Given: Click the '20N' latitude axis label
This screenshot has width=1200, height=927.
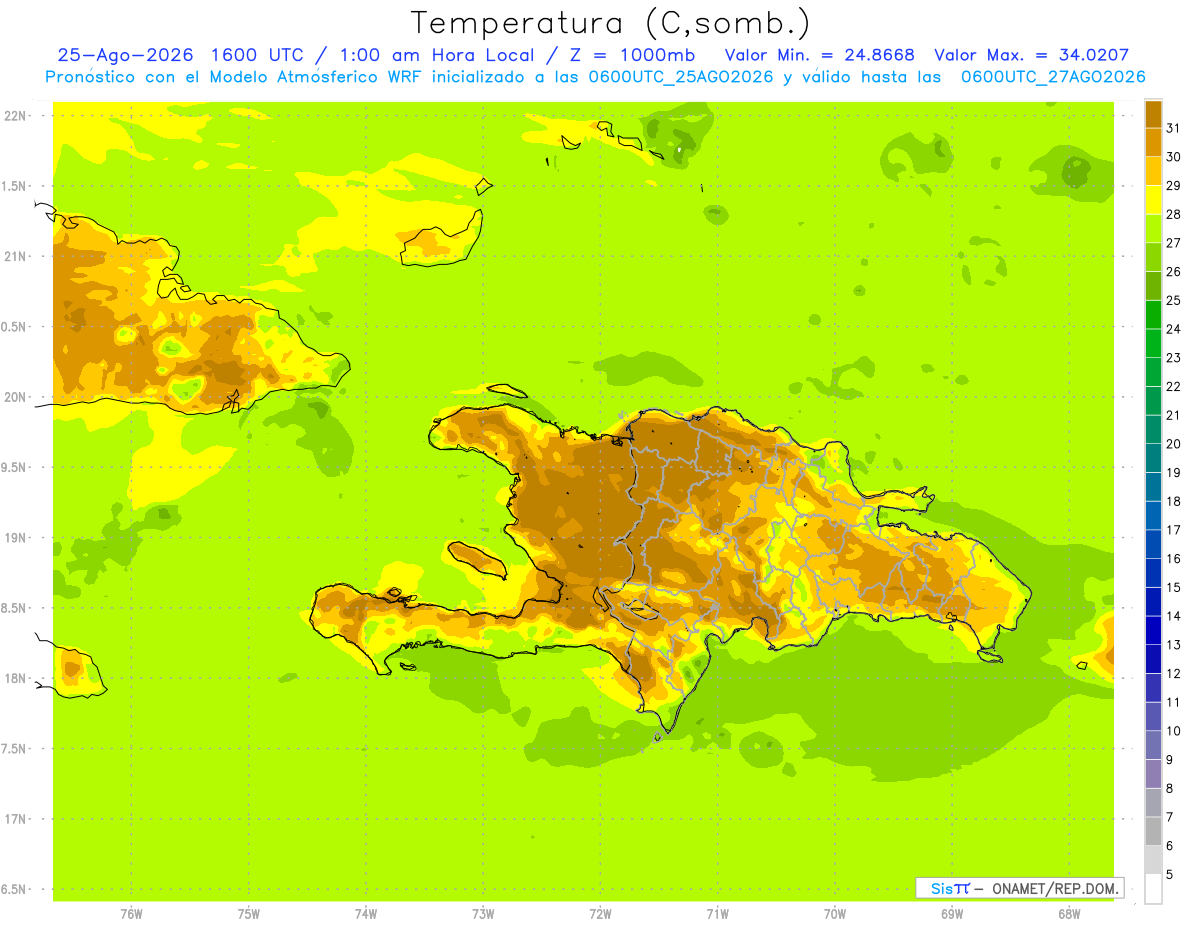Looking at the screenshot, I should click(x=14, y=397).
